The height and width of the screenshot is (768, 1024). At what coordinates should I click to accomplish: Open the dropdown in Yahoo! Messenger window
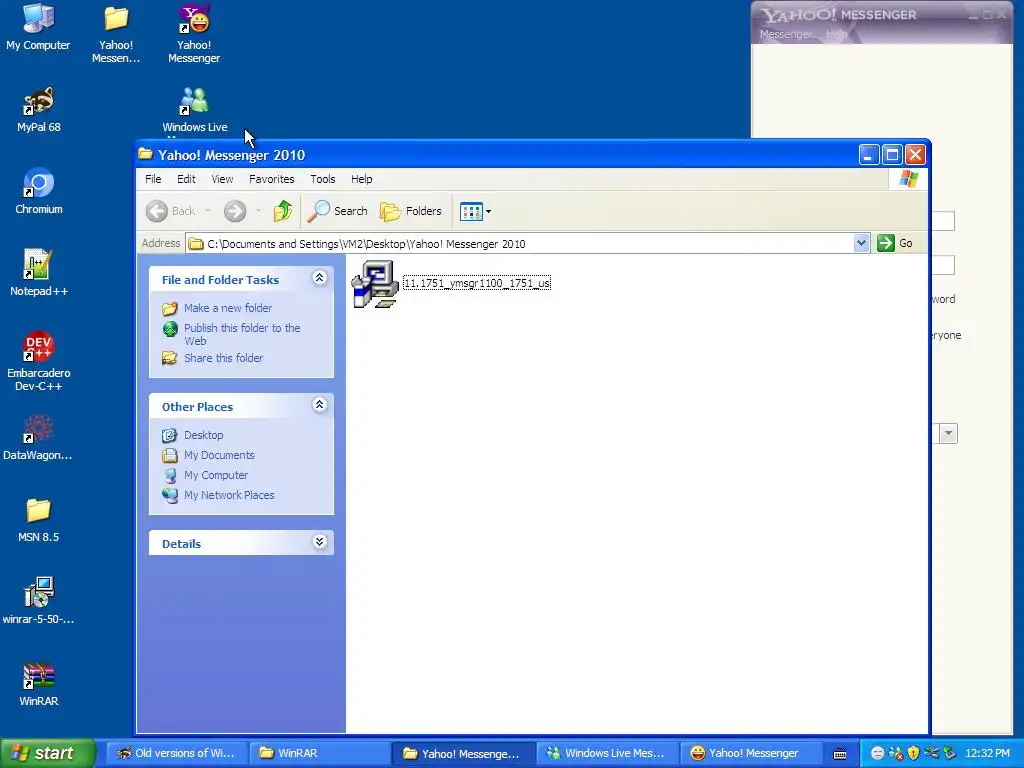948,433
